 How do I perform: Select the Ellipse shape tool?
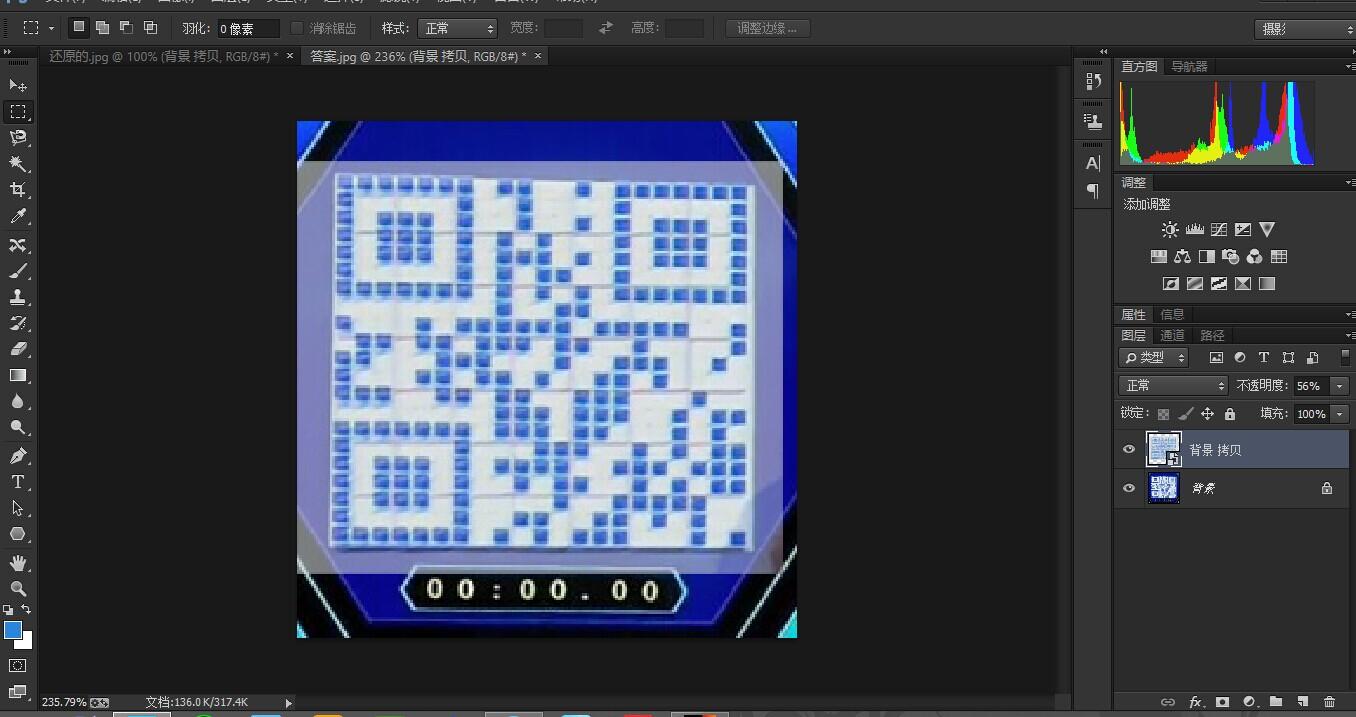click(18, 534)
